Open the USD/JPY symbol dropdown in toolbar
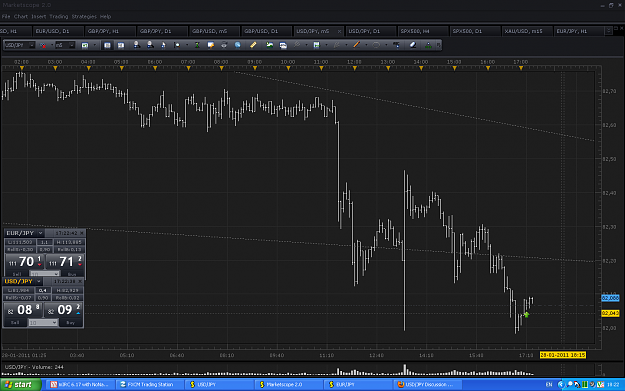The width and height of the screenshot is (625, 391). click(x=31, y=45)
